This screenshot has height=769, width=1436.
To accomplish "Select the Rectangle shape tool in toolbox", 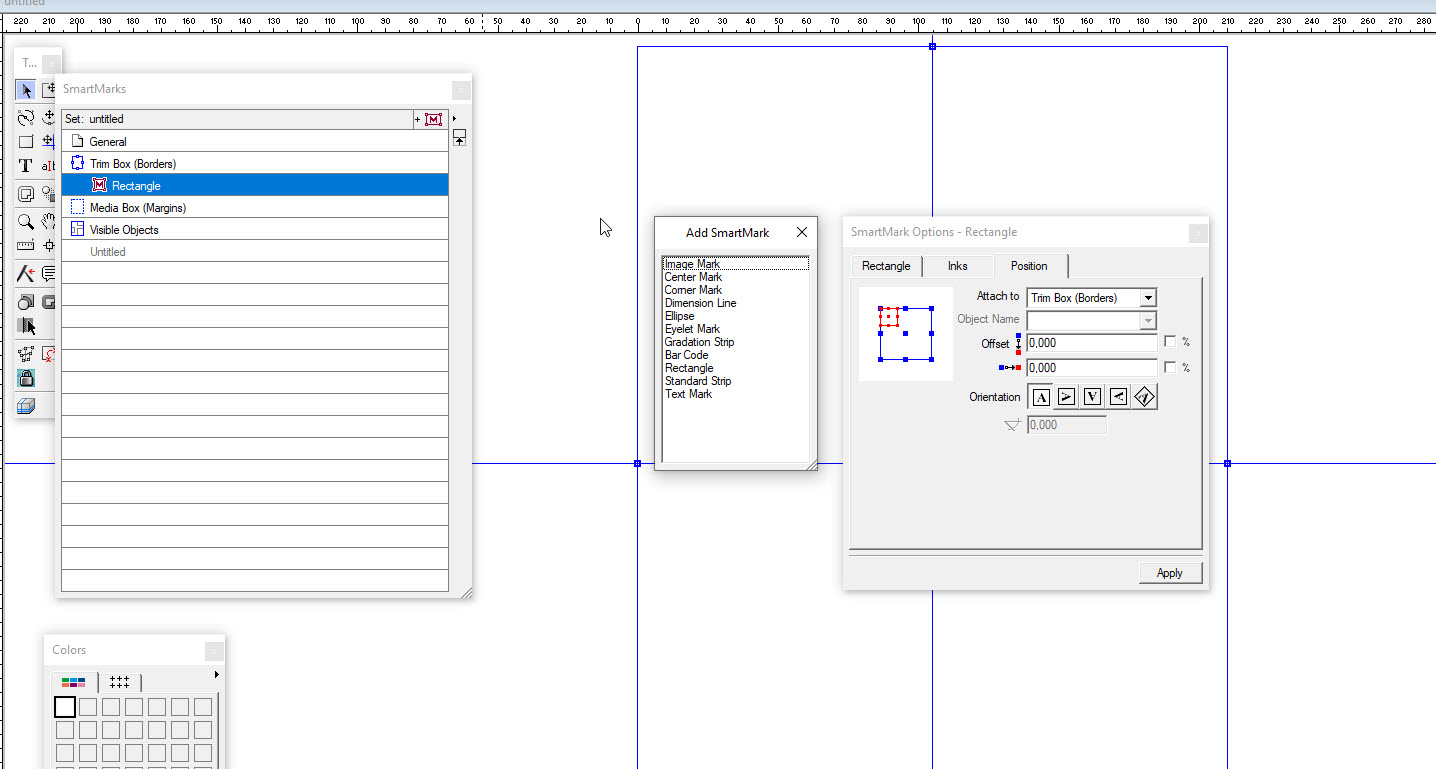I will pyautogui.click(x=26, y=142).
